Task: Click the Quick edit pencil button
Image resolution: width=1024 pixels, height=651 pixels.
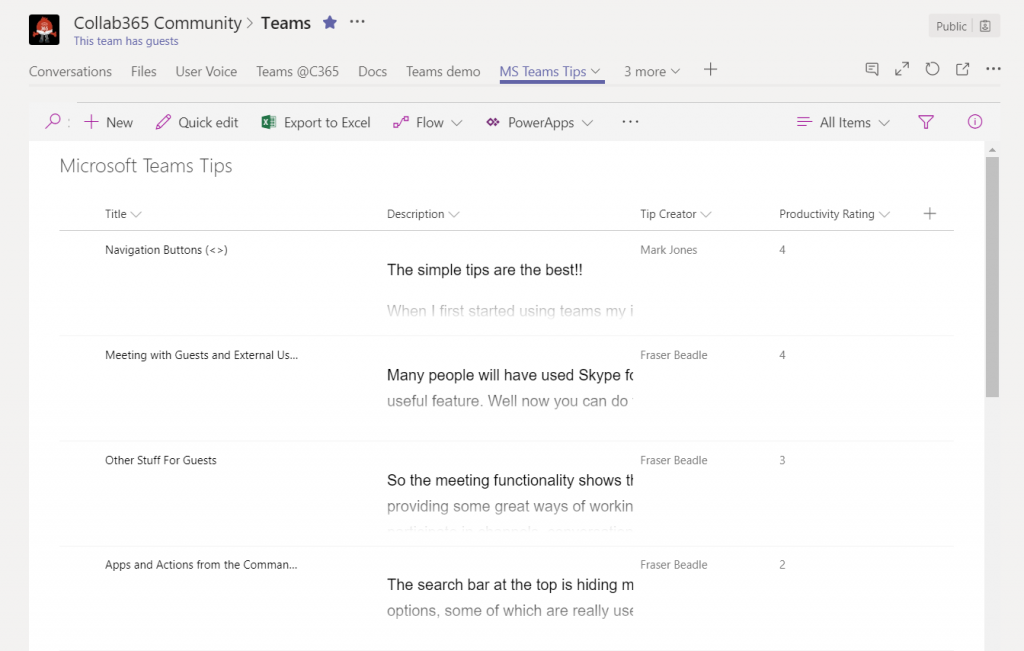Action: [197, 122]
